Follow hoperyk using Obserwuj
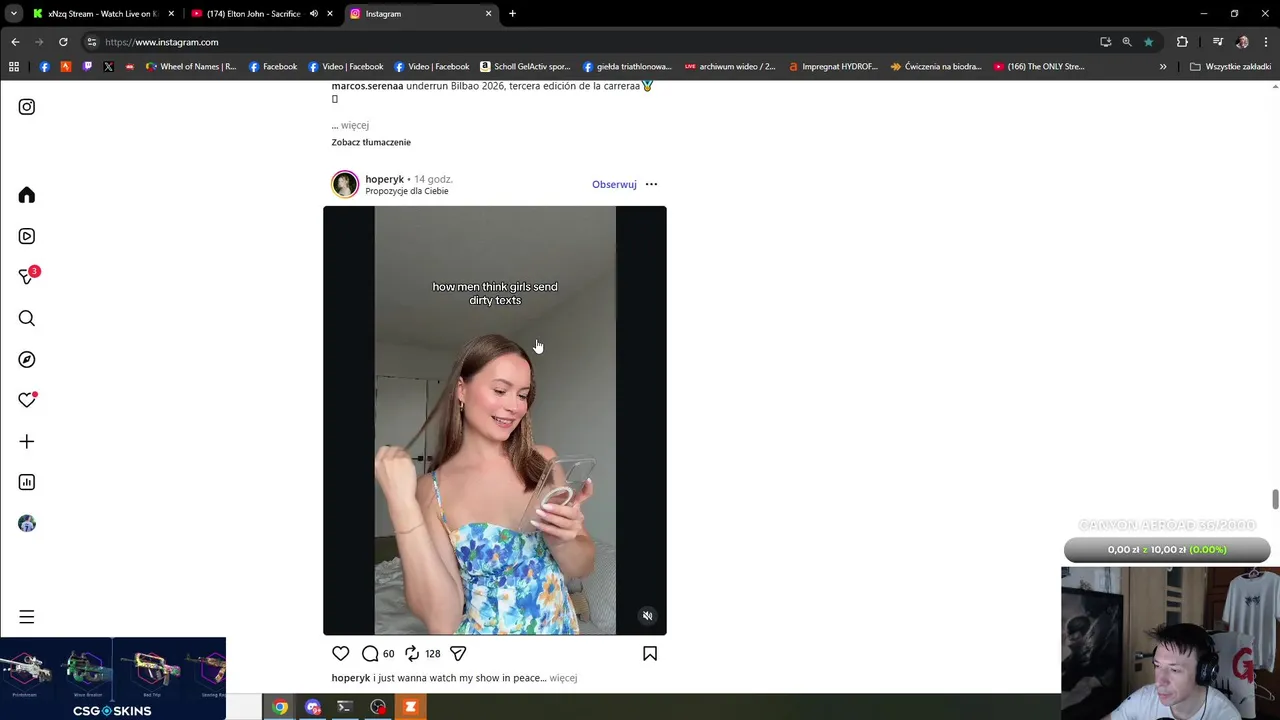 (614, 184)
